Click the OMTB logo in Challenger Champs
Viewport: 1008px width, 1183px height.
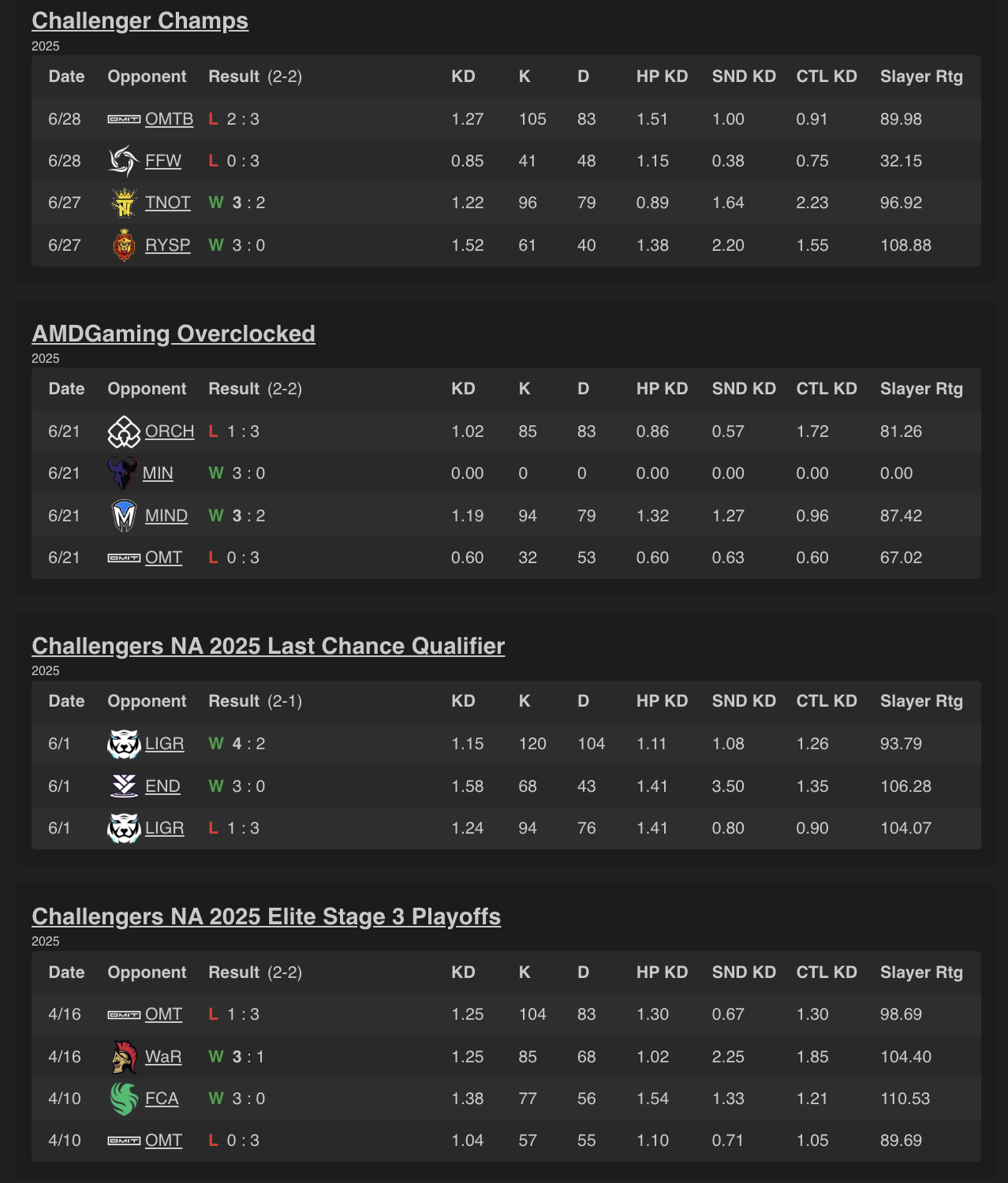[124, 119]
